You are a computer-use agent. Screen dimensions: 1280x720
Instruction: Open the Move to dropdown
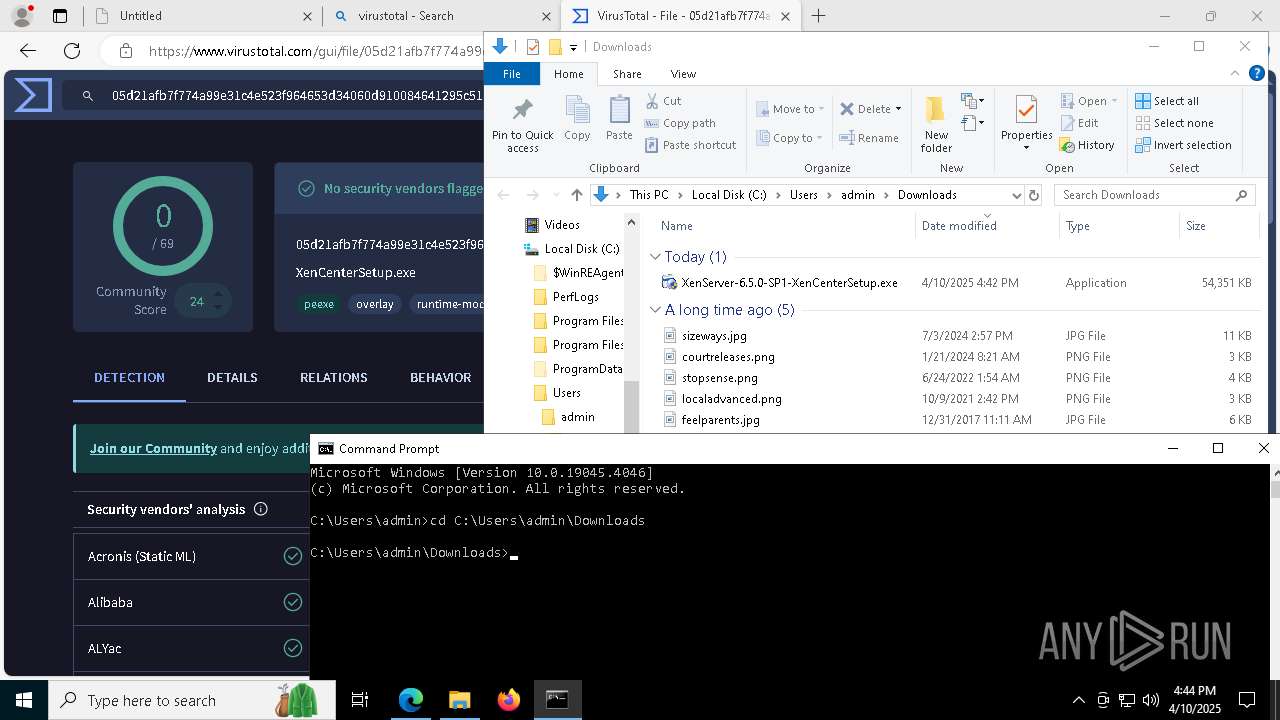(790, 109)
